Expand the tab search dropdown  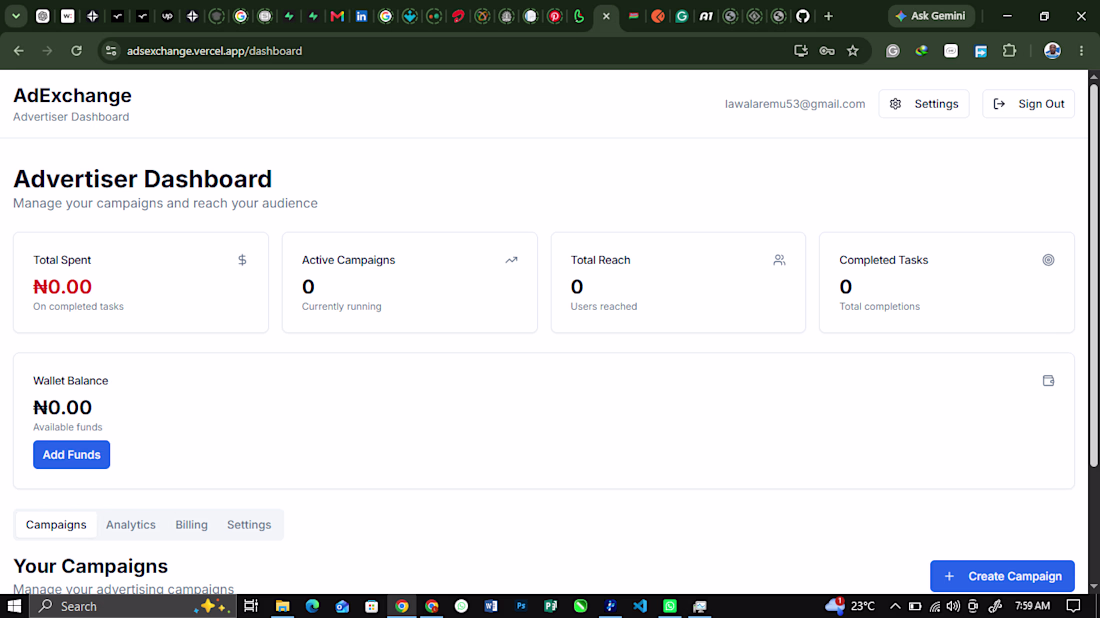click(15, 16)
